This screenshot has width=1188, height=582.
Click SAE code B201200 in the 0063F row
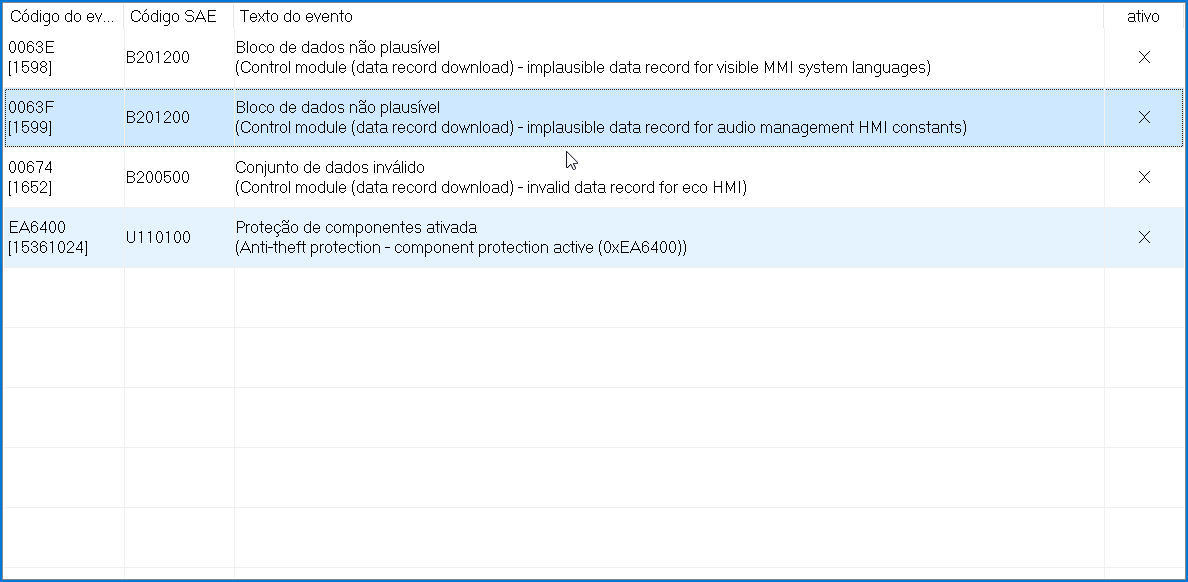click(158, 118)
